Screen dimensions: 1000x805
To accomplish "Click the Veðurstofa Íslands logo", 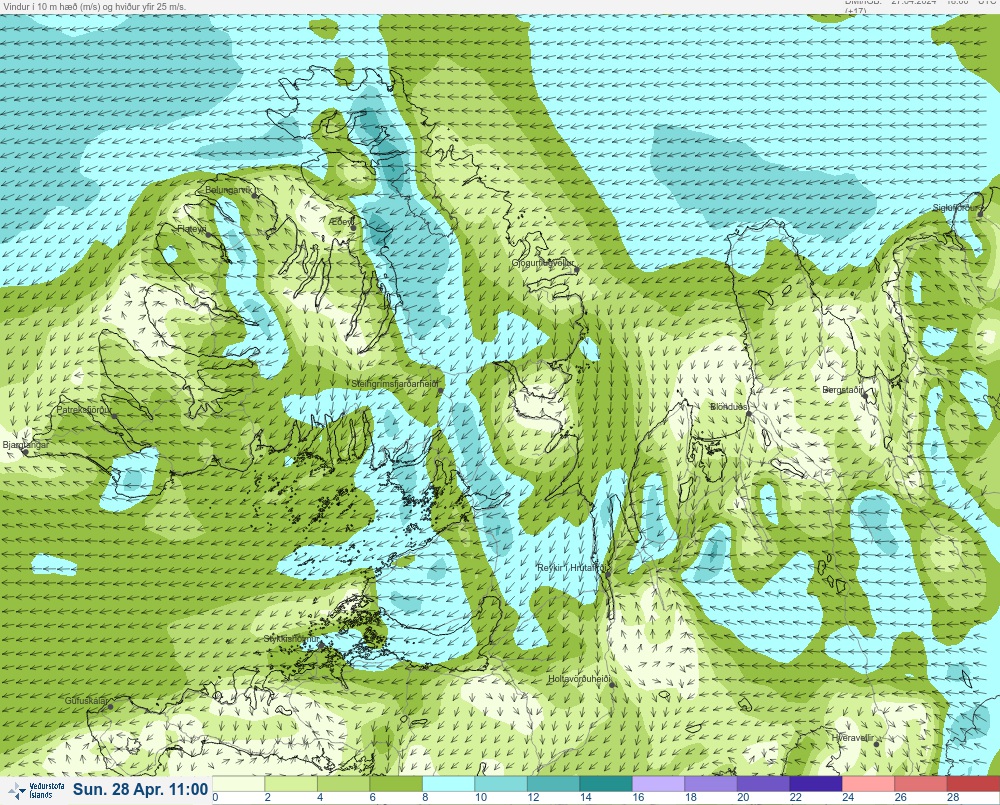I will click(37, 791).
